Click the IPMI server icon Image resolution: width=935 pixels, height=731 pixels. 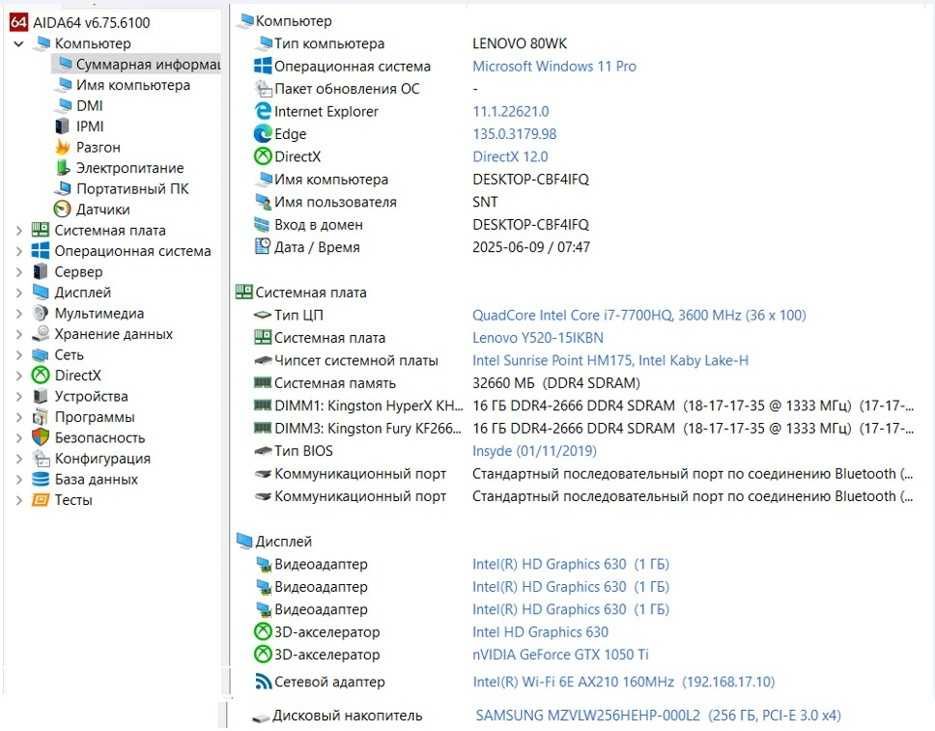coord(62,126)
